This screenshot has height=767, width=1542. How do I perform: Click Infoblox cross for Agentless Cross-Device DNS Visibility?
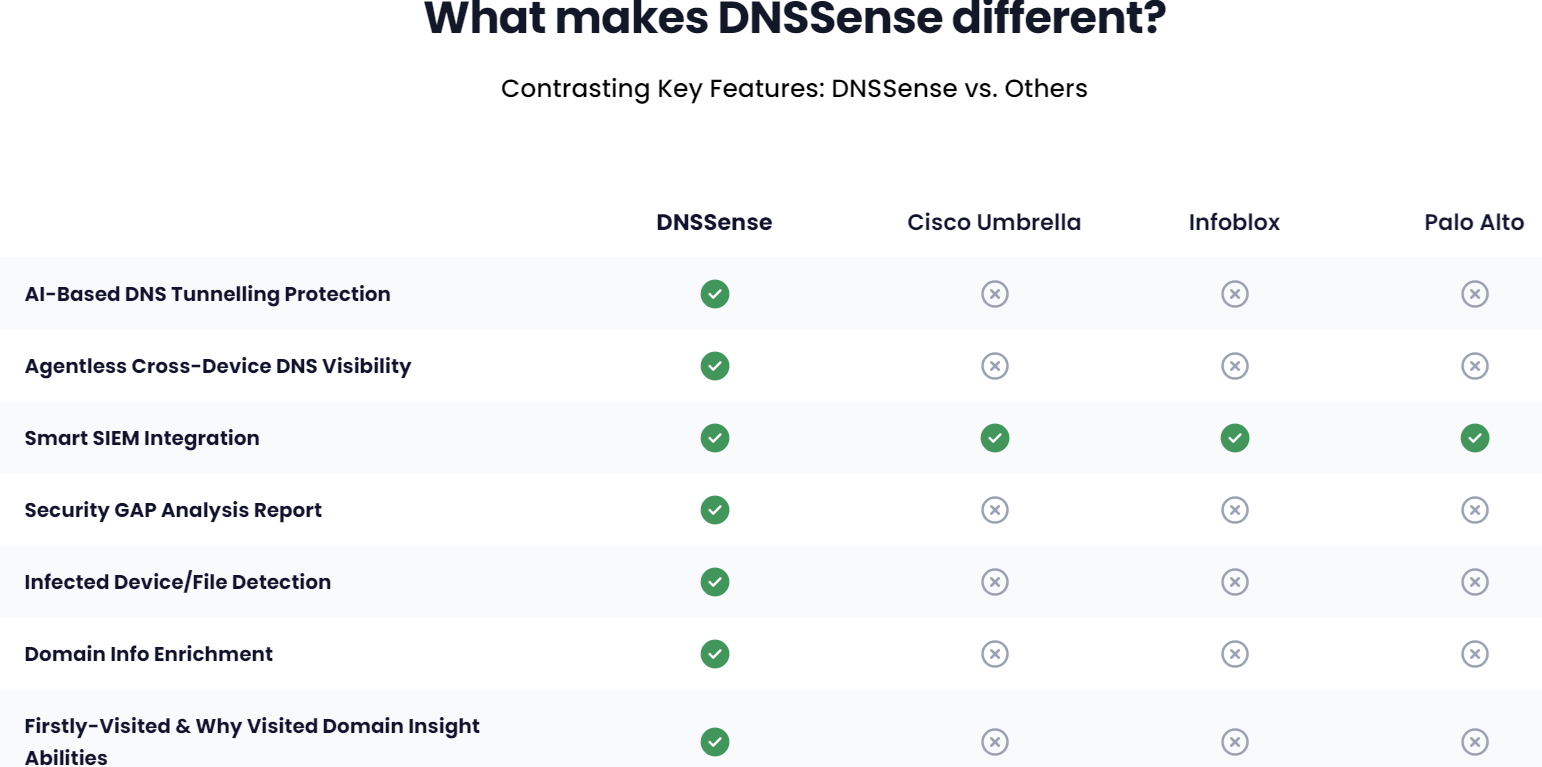coord(1235,366)
